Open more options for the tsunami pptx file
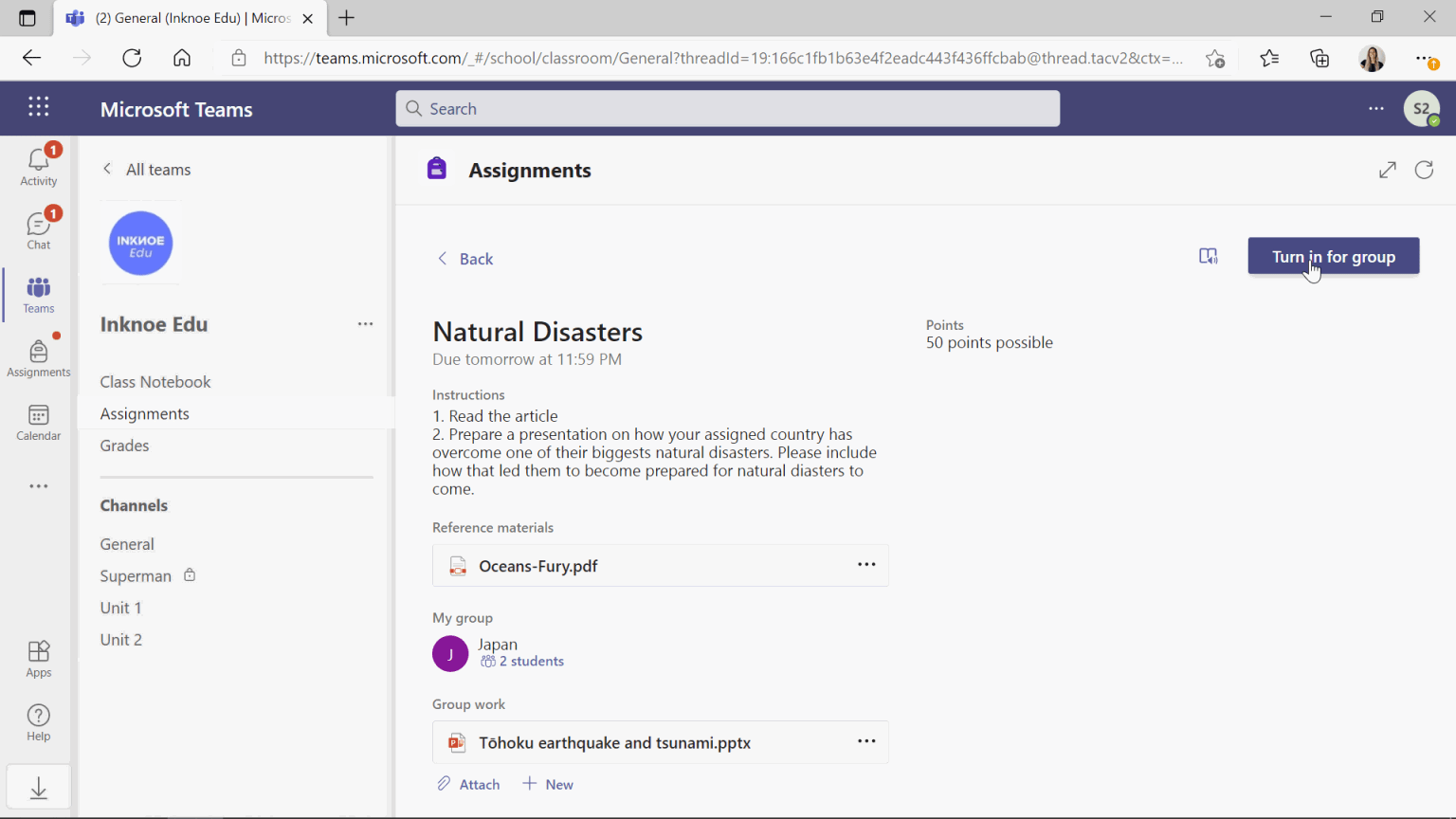This screenshot has width=1456, height=819. (865, 741)
